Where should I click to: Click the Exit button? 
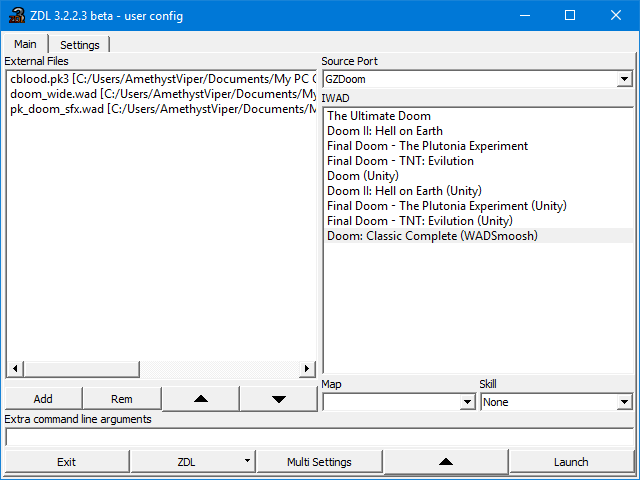[67, 462]
